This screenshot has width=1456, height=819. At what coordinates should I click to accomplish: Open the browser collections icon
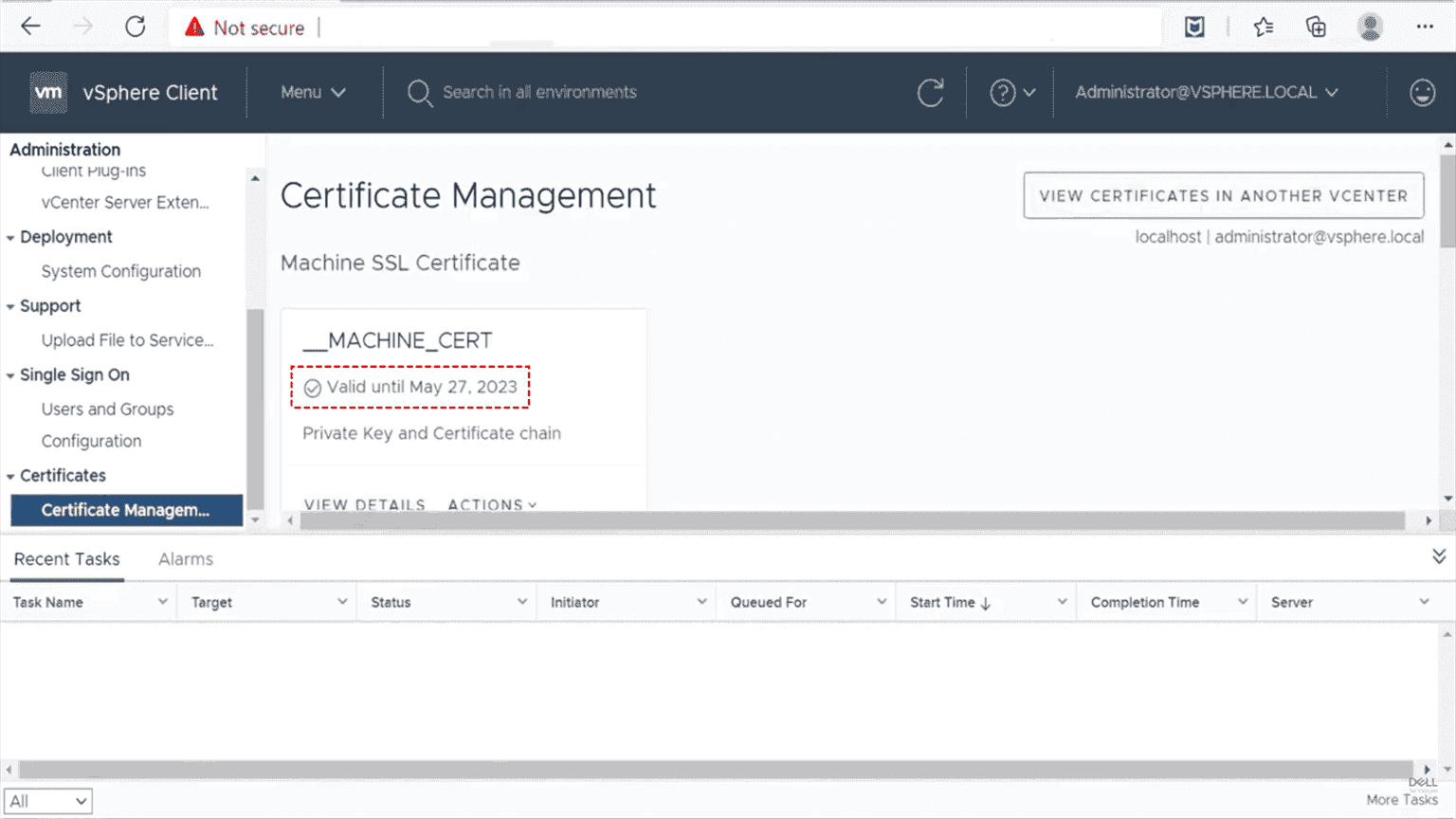[x=1316, y=27]
